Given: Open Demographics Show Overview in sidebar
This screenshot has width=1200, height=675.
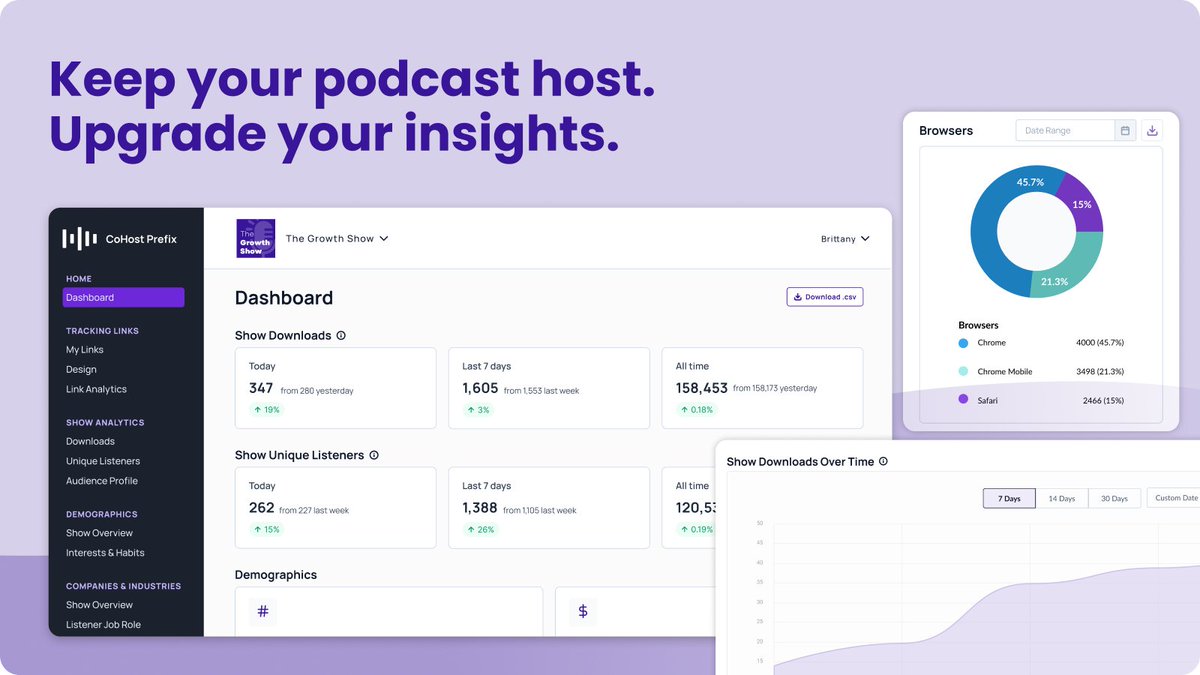Looking at the screenshot, I should click(x=99, y=533).
